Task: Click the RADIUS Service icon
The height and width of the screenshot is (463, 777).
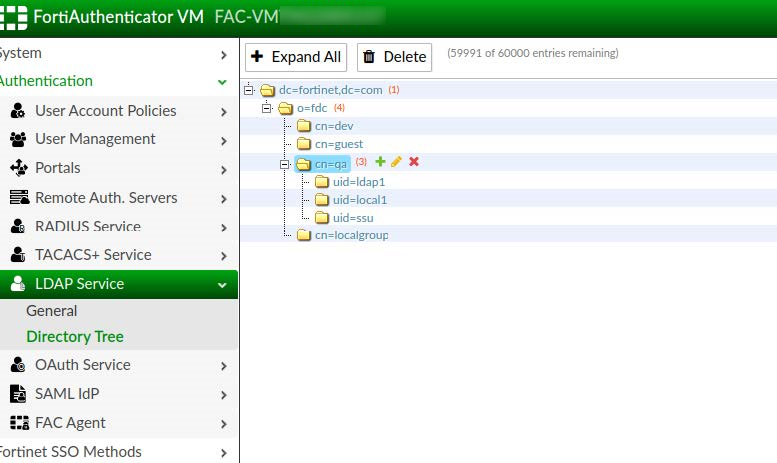Action: 18,226
